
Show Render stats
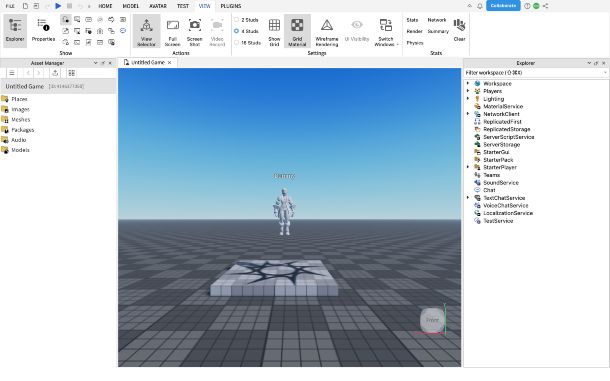point(414,31)
